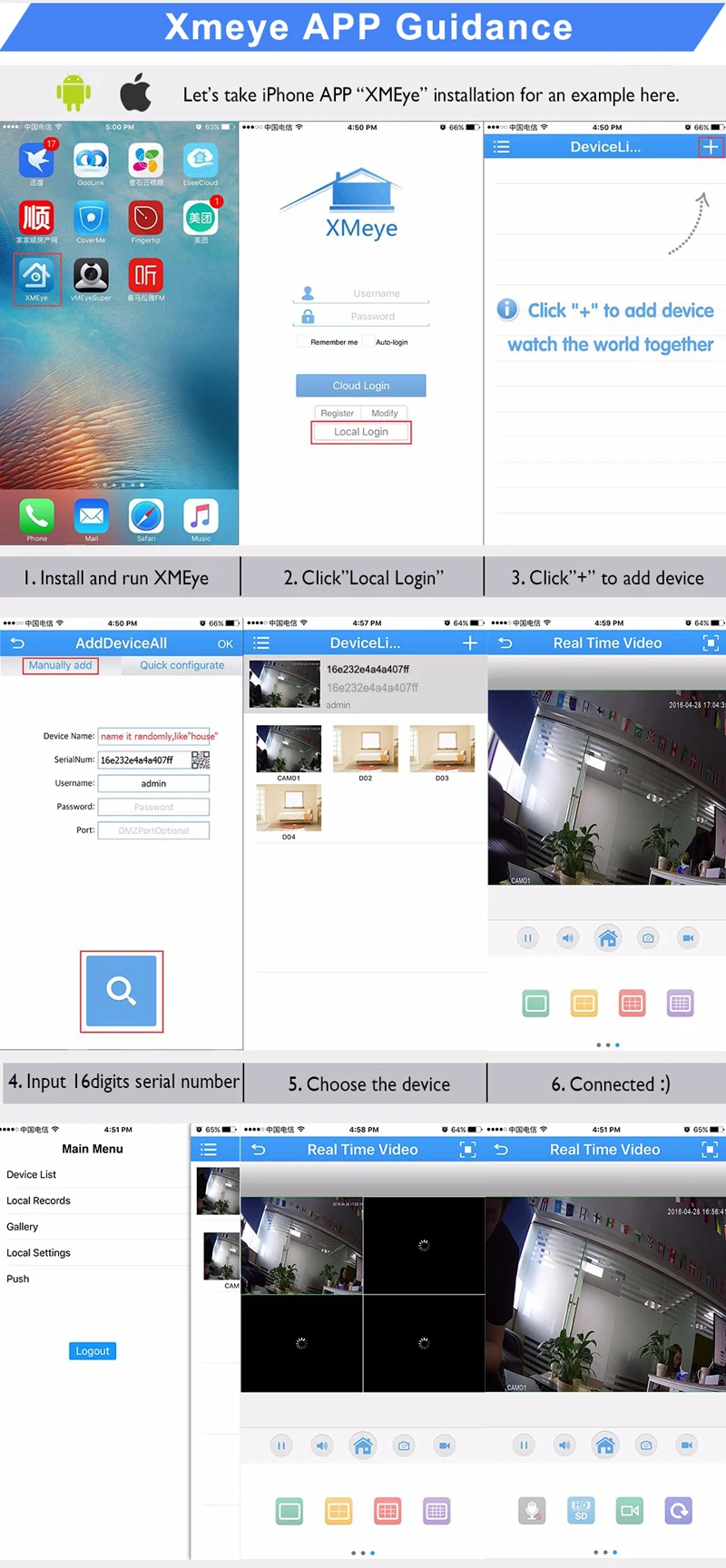Start recording on the step 6 video screen

click(x=688, y=938)
